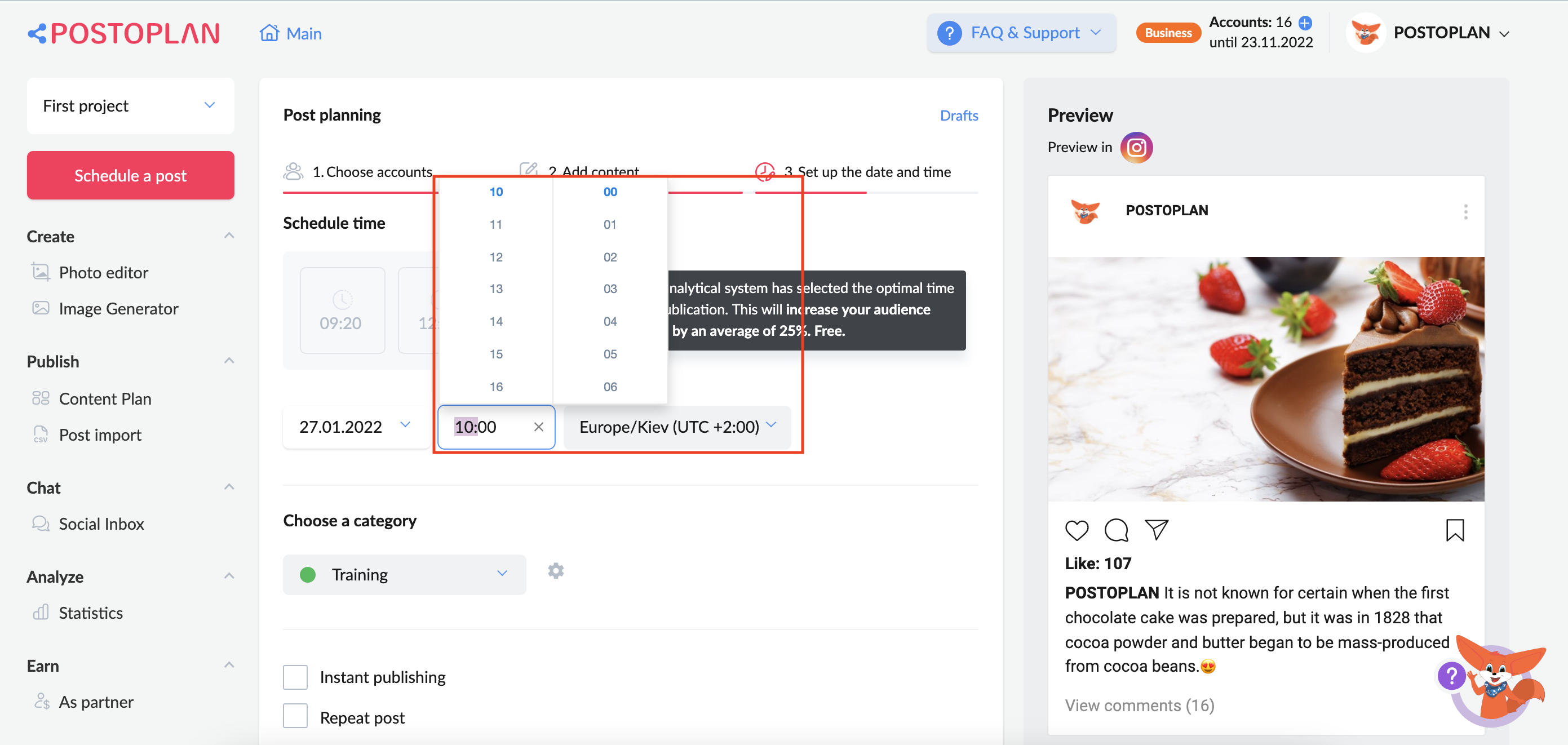Open the Europe/Kiev timezone dropdown
This screenshot has height=745, width=1568.
677,427
